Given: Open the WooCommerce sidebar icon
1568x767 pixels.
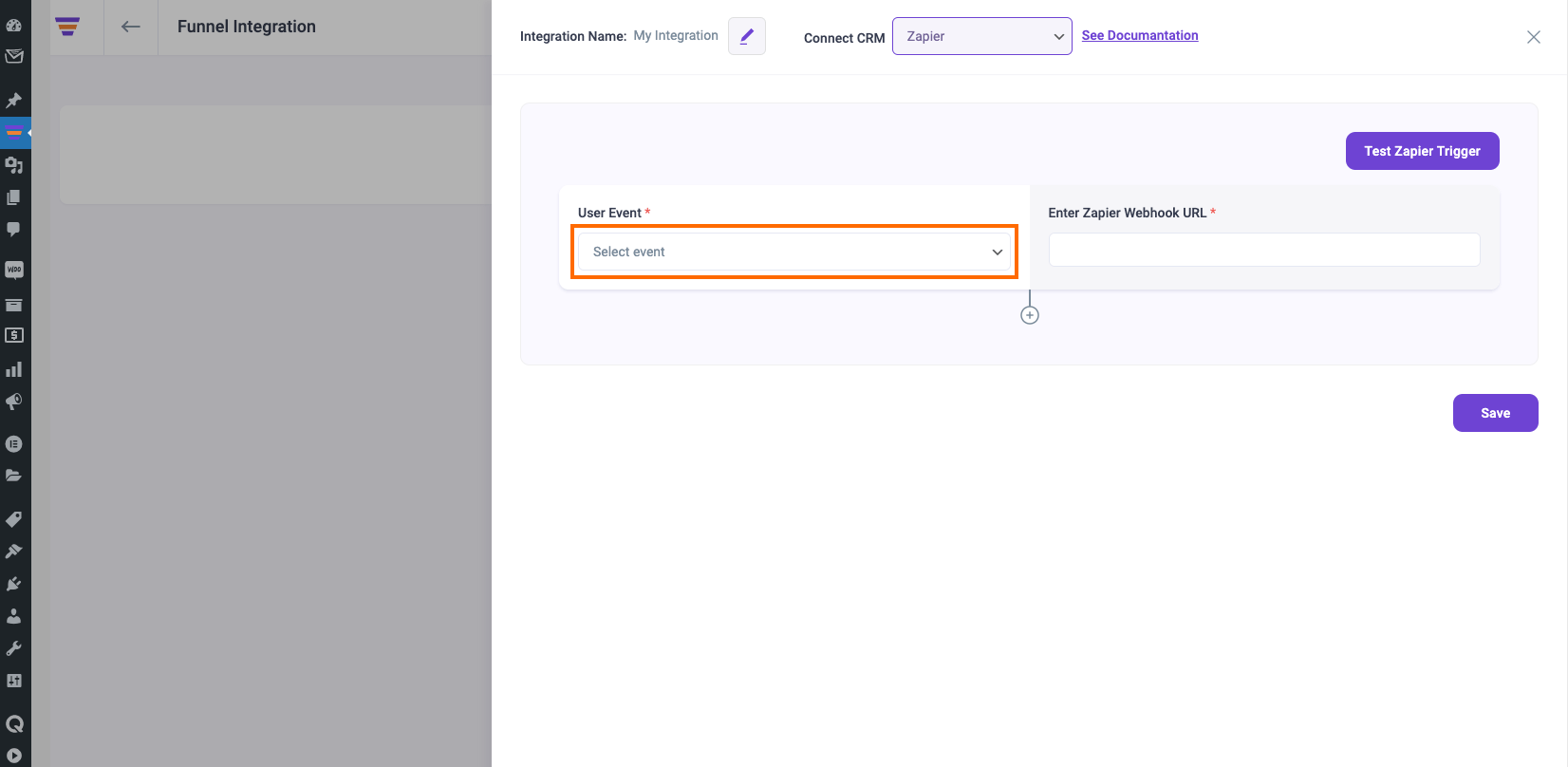Looking at the screenshot, I should tap(14, 270).
